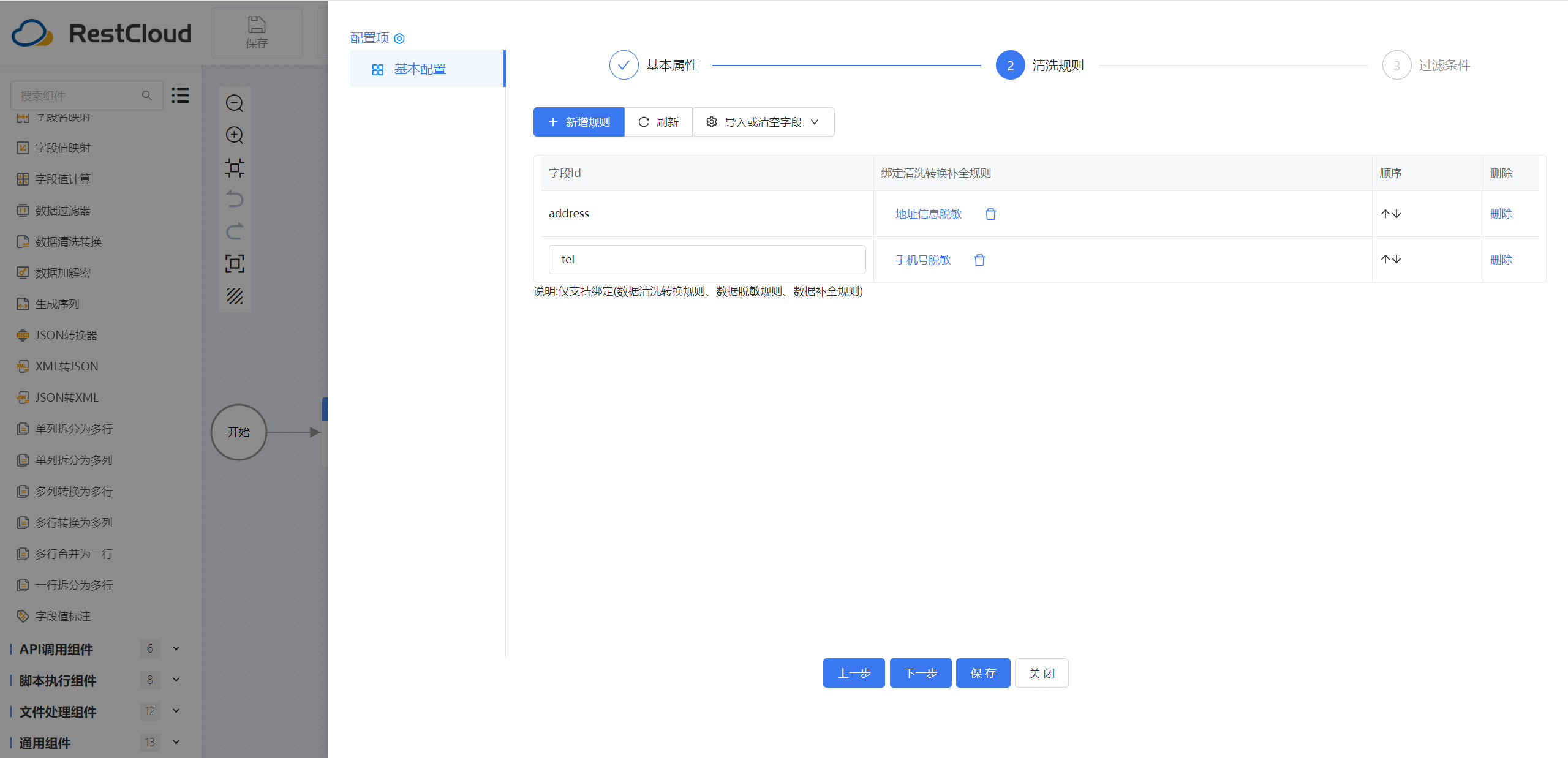Open 导入或清空字段 dropdown
Screen dimensions: 1568x758
point(763,122)
